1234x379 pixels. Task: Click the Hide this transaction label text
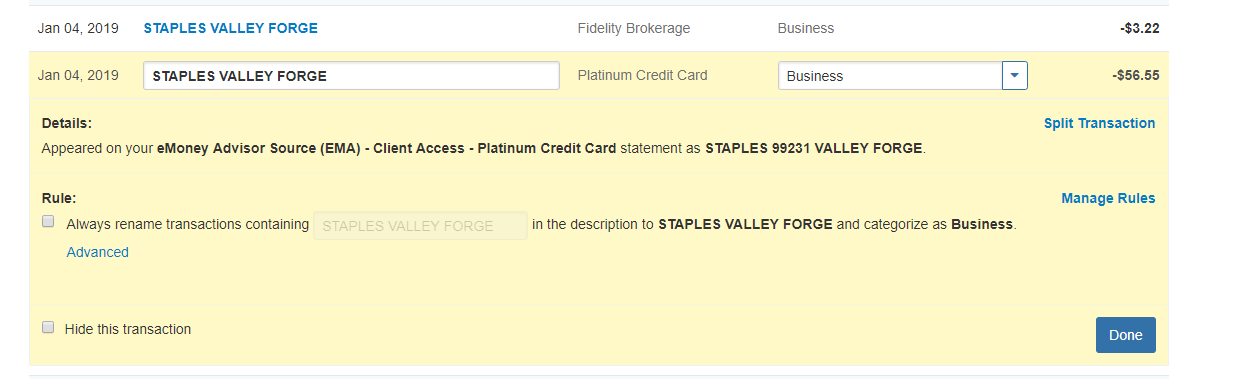(128, 328)
